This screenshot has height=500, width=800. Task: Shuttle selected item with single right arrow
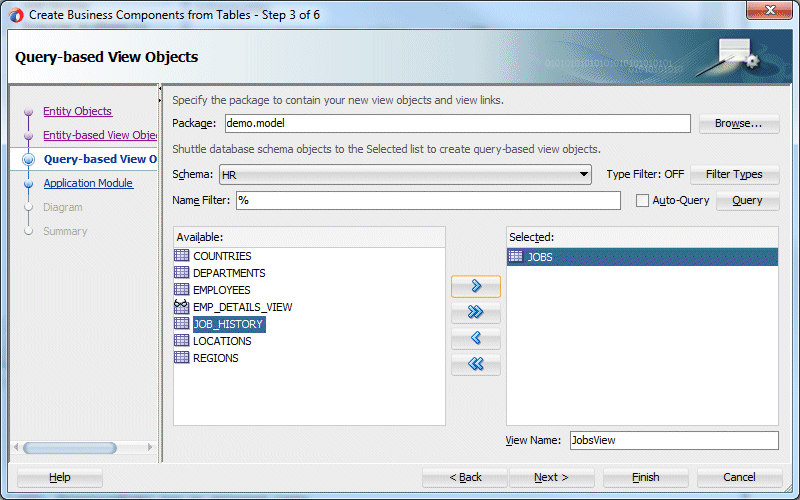pos(476,286)
